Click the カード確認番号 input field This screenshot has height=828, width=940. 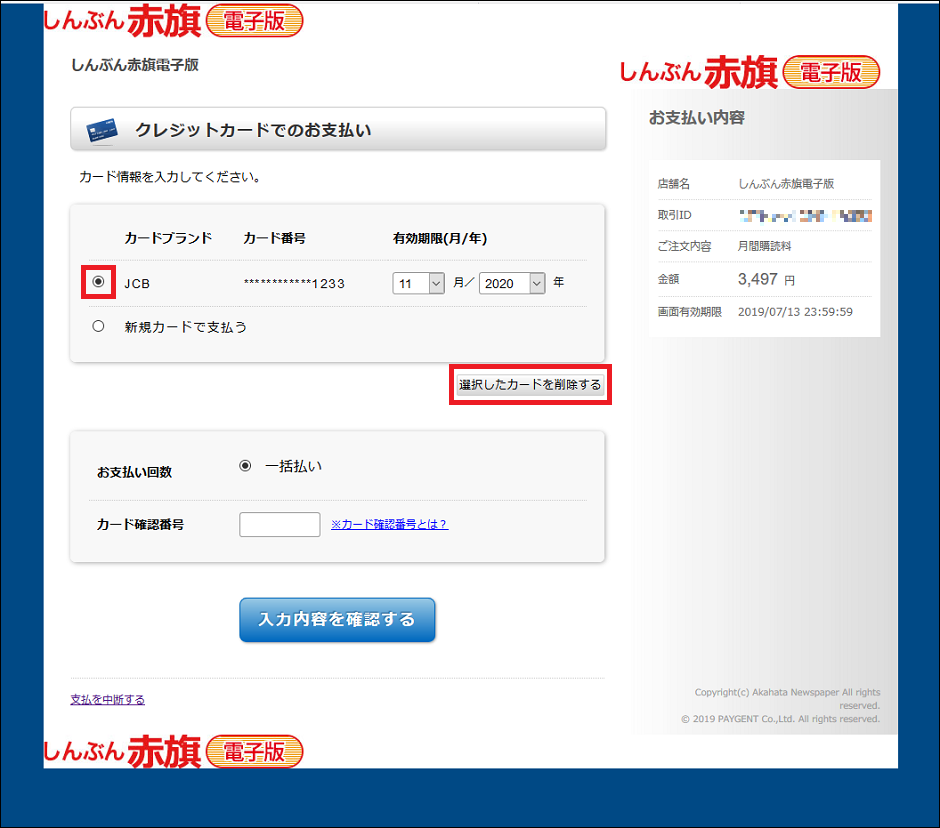coord(280,524)
